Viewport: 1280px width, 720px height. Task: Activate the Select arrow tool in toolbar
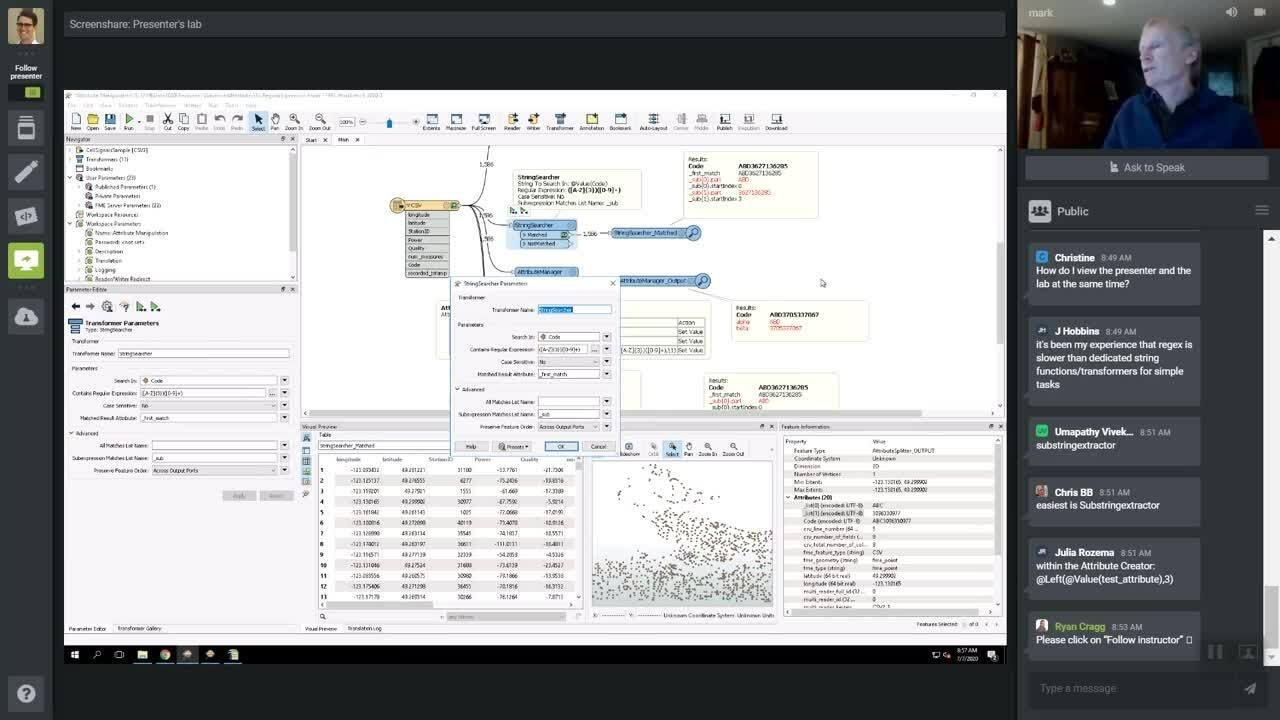coord(258,120)
